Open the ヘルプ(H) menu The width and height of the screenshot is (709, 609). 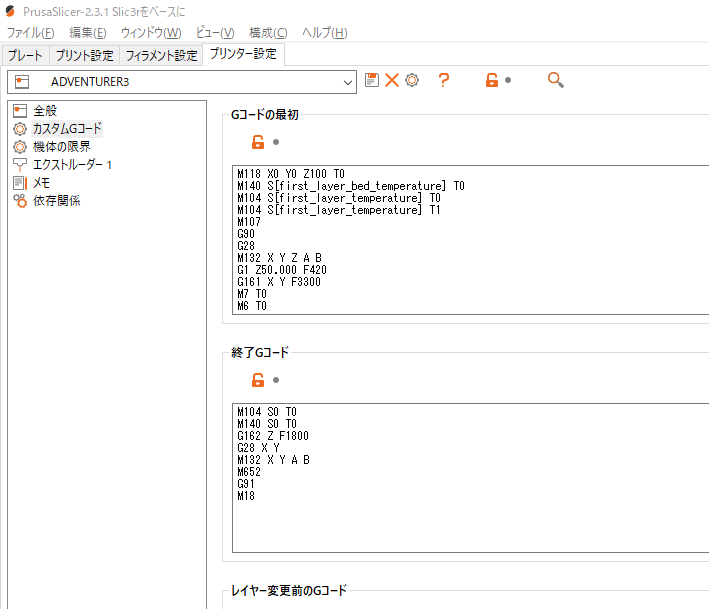click(325, 33)
